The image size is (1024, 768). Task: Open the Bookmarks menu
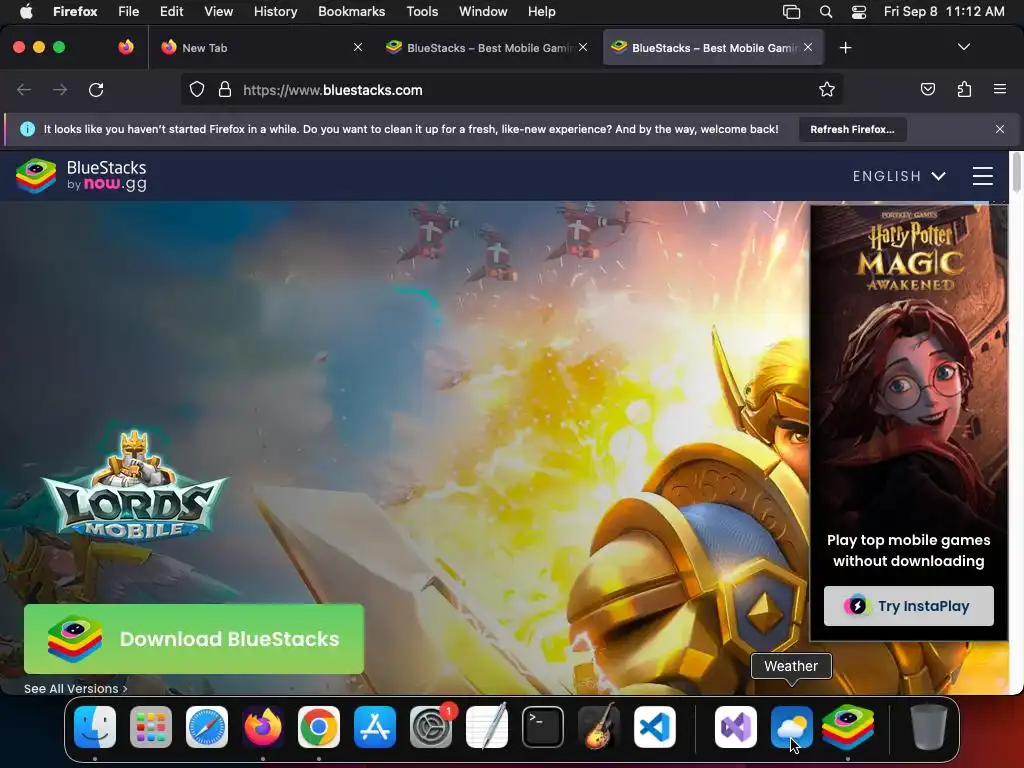click(x=351, y=11)
